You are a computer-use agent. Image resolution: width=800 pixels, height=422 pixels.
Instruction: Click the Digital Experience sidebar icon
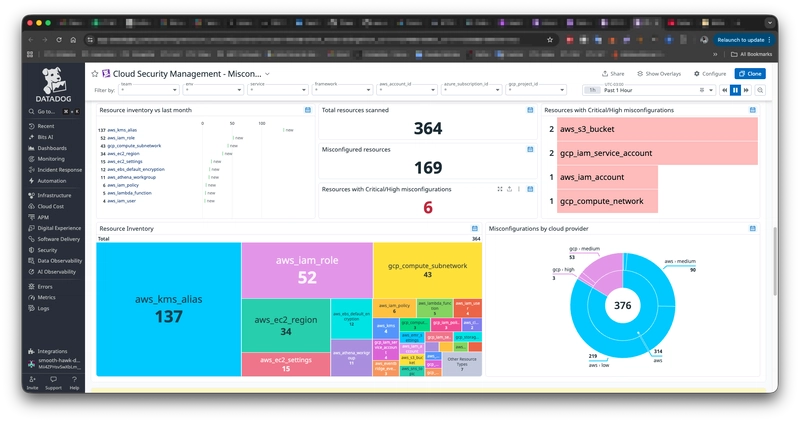(x=31, y=228)
